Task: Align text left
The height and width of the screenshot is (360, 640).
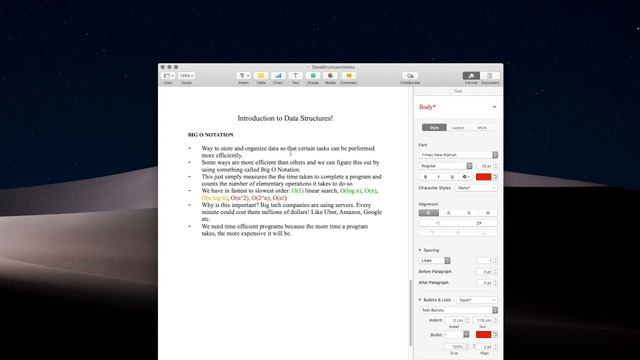Action: pyautogui.click(x=429, y=213)
